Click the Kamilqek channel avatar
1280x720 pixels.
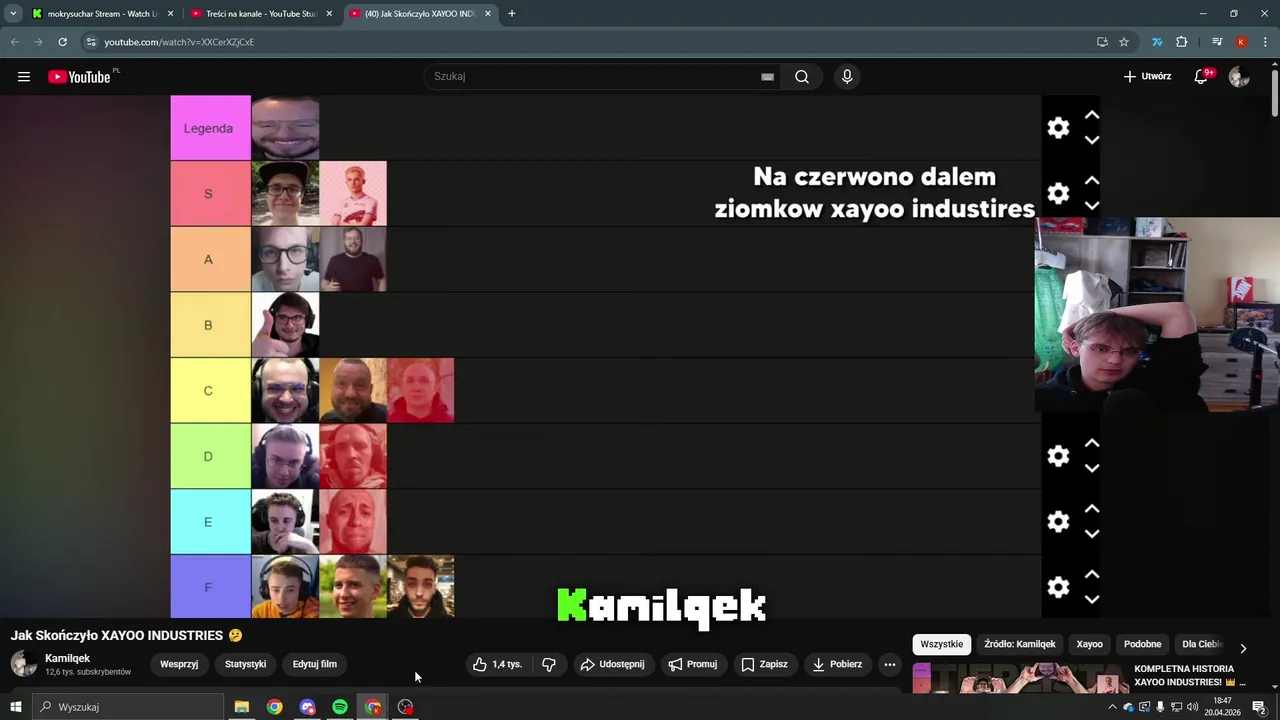pos(24,663)
